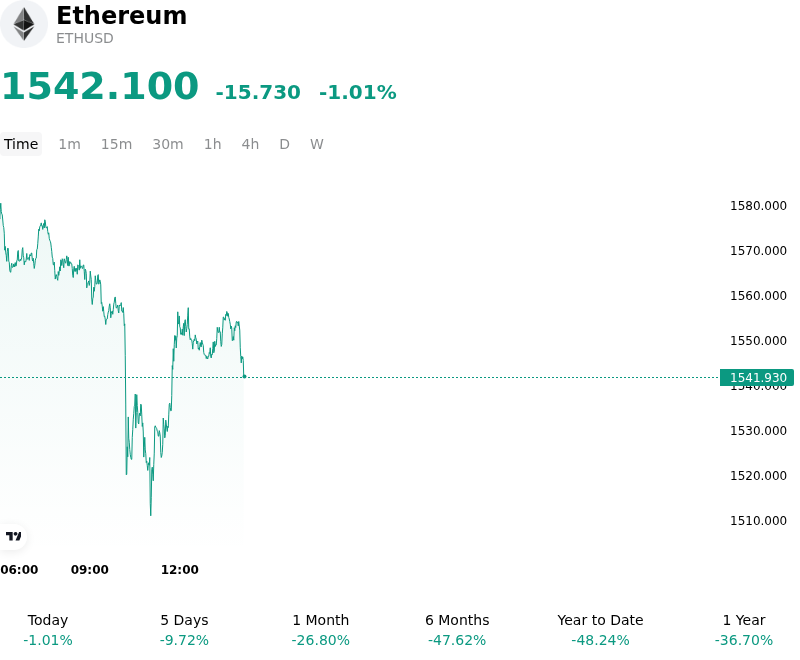Open the TradingView logo badge
This screenshot has width=800, height=660.
point(13,536)
